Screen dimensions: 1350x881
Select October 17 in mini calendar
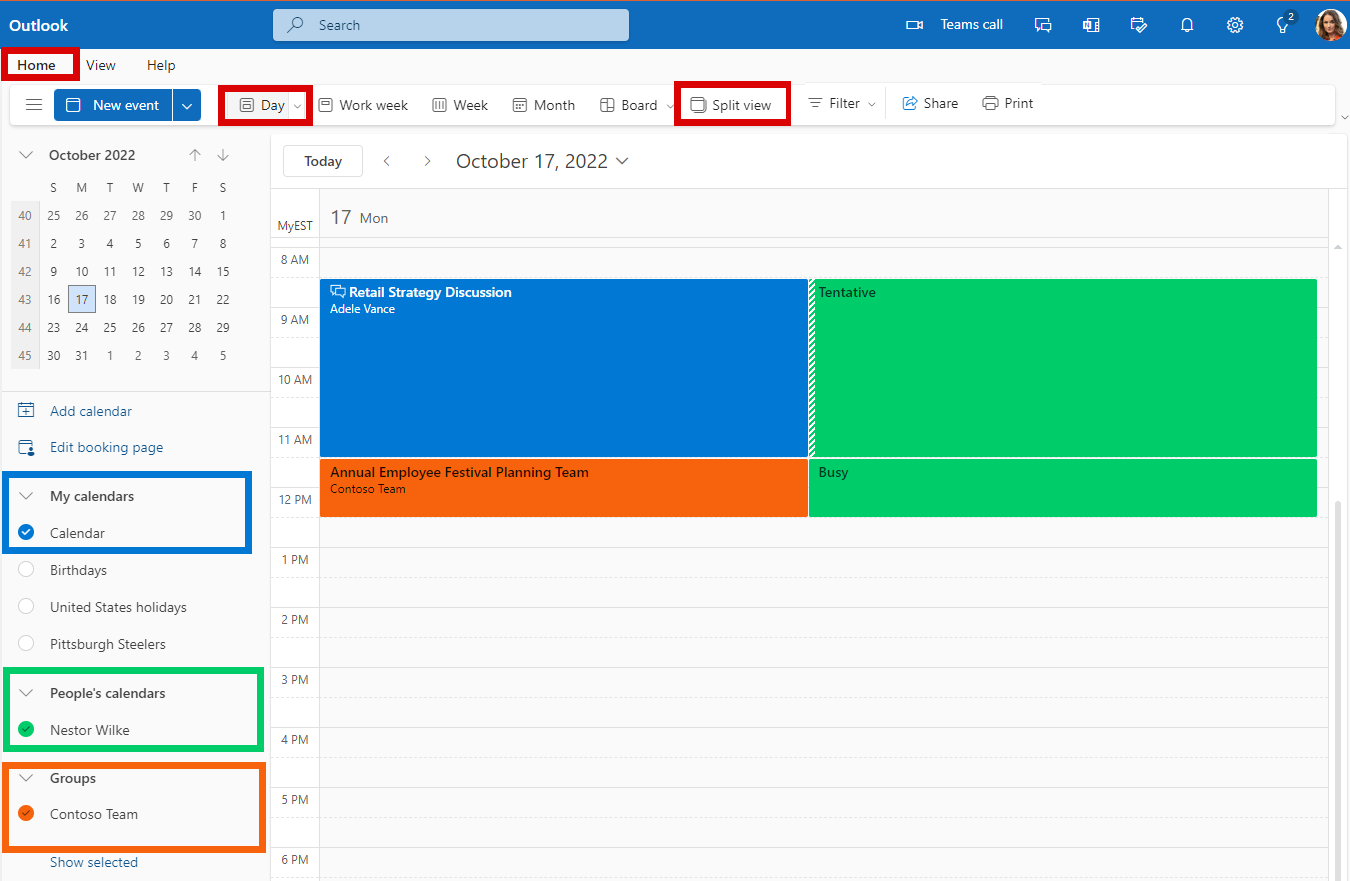coord(82,299)
